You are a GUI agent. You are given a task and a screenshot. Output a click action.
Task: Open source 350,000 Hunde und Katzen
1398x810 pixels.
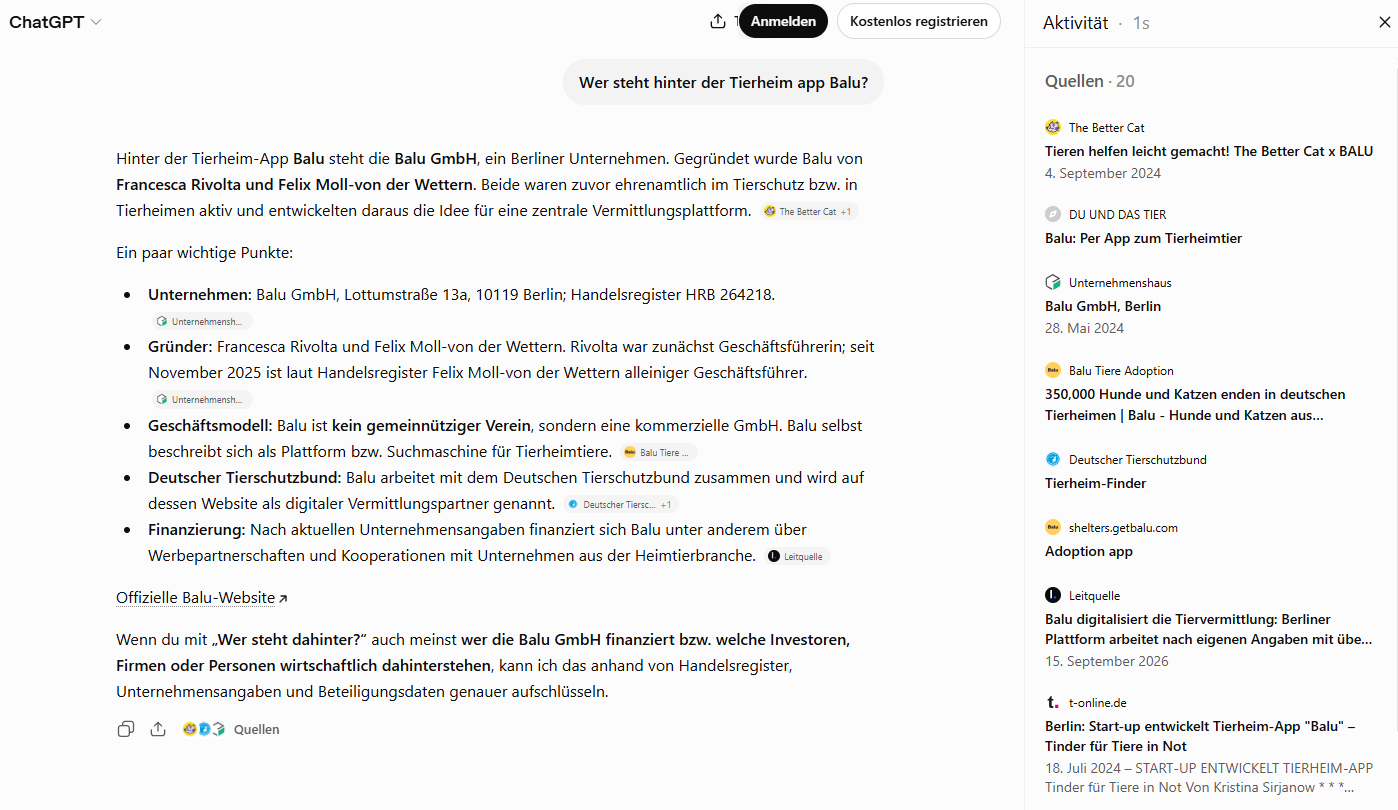pos(1195,404)
